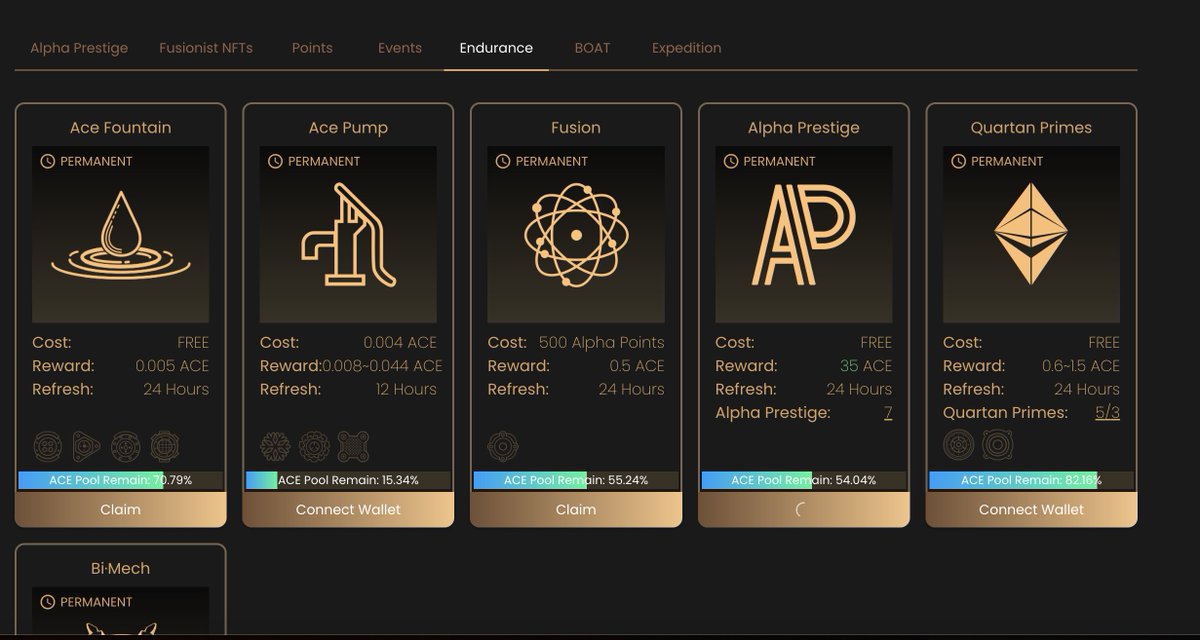Image resolution: width=1200 pixels, height=640 pixels.
Task: Click the square mesh badge in Ace Pump
Action: click(353, 446)
